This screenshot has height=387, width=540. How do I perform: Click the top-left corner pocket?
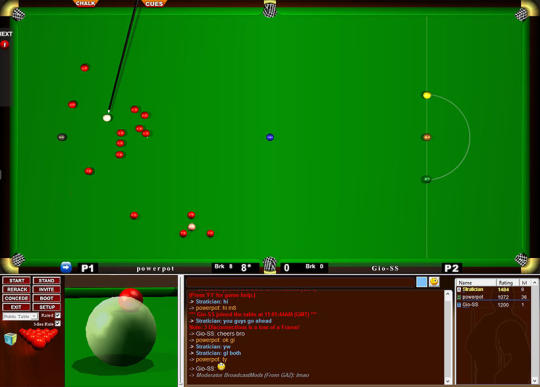click(x=18, y=14)
